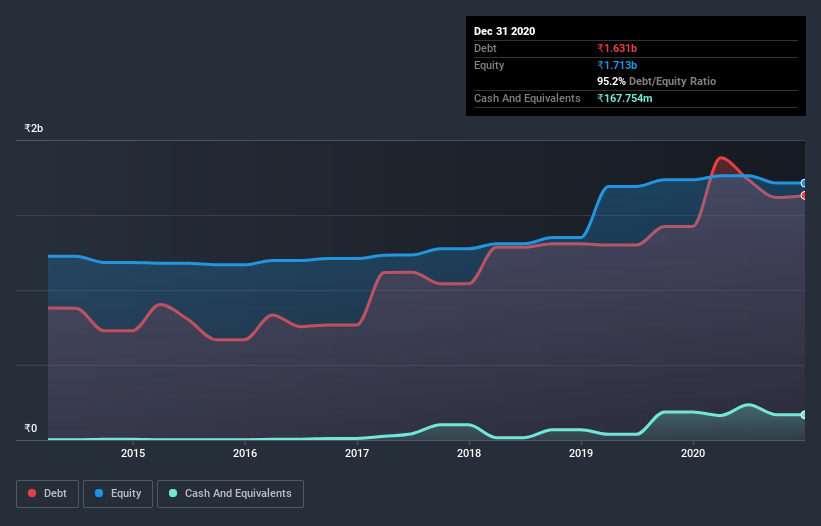Screen dimensions: 821x526
Task: Click the ₹2b y-axis label
Action: click(34, 128)
